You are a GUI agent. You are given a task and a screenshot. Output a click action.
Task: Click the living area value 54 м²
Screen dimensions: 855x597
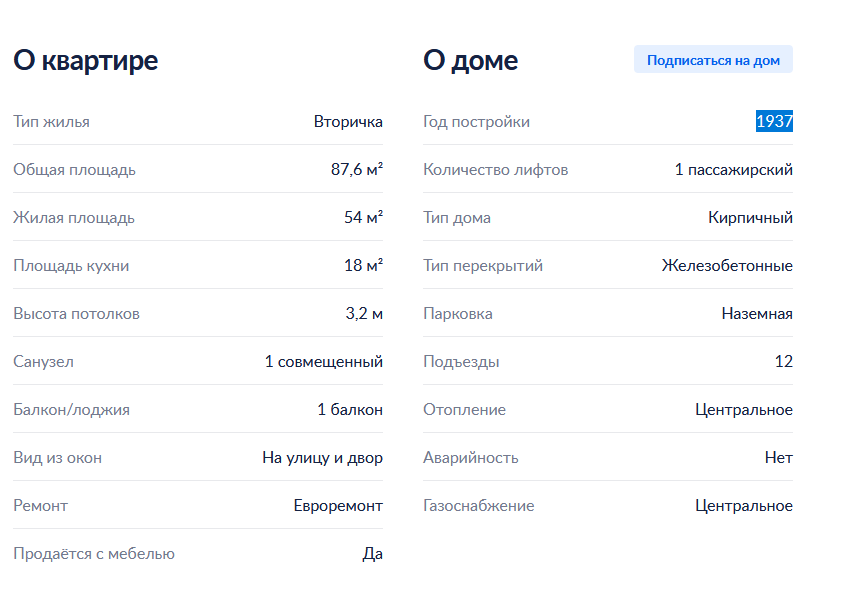click(363, 218)
